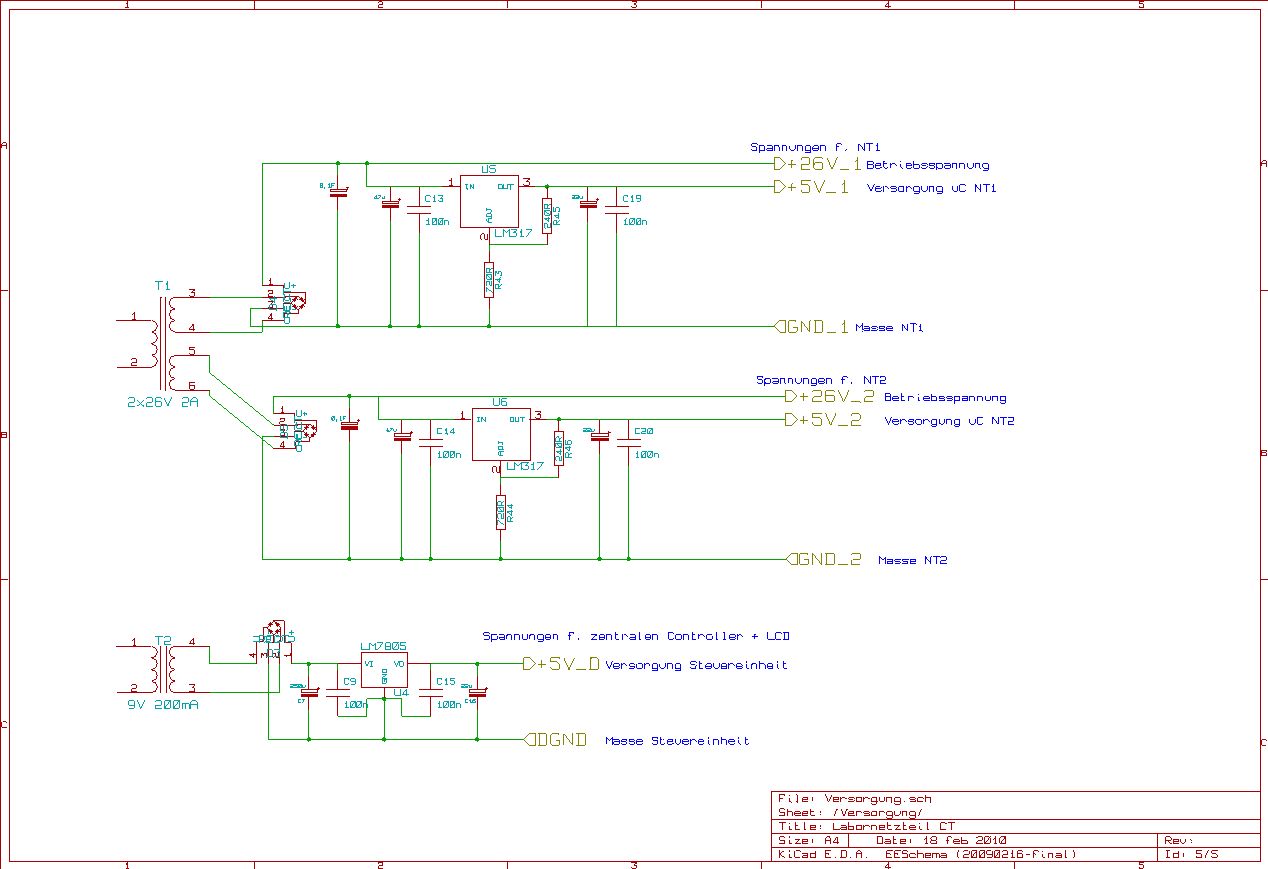This screenshot has height=869, width=1268.
Task: Click the +26V_1 net label
Action: coord(817,163)
